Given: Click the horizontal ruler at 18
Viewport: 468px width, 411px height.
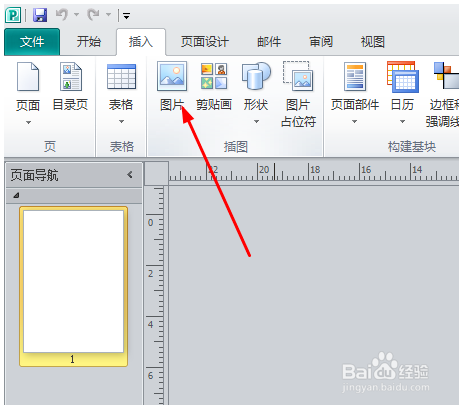Looking at the screenshot, I should [x=315, y=170].
